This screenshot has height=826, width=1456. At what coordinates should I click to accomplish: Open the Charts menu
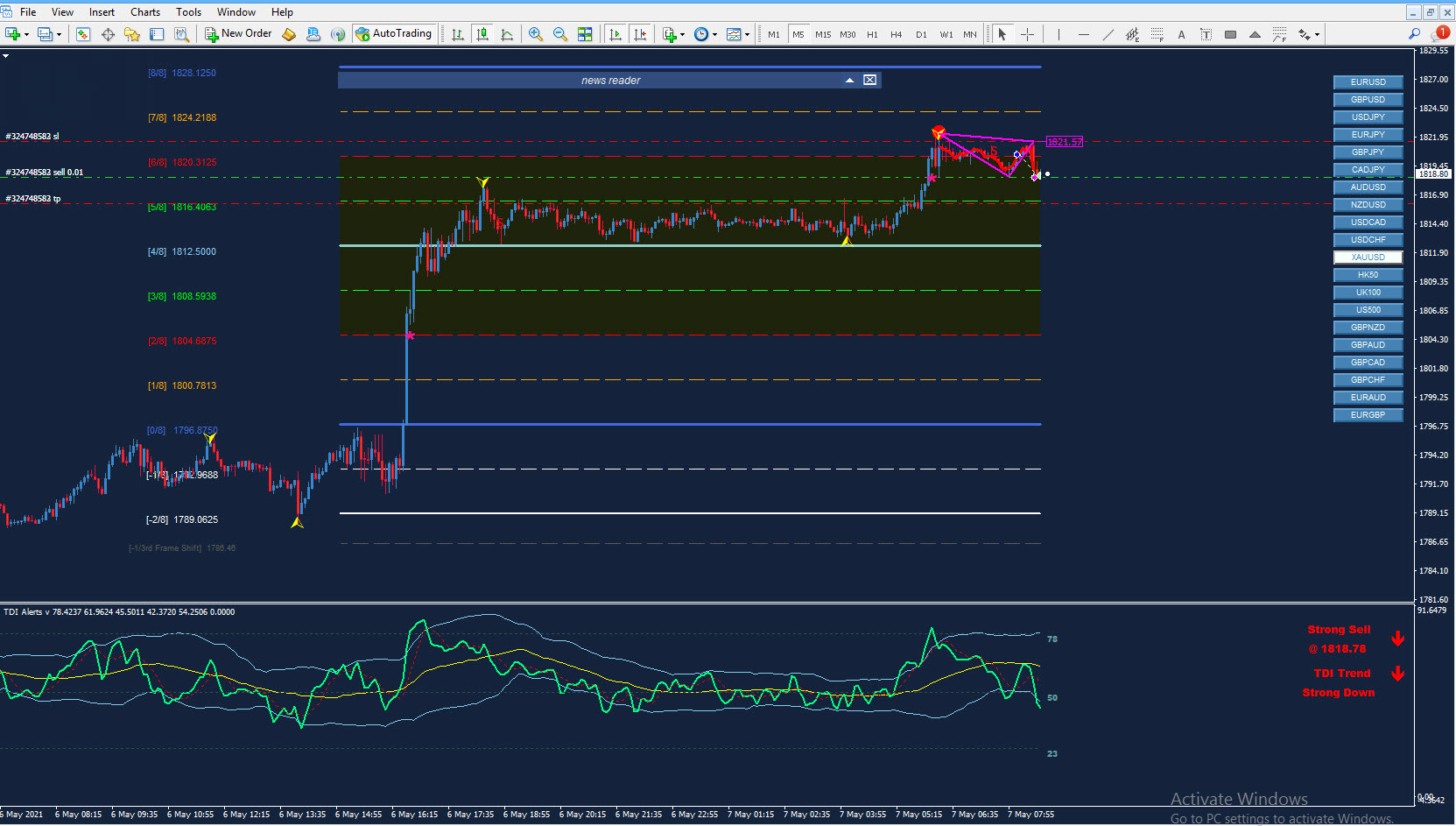[x=145, y=11]
